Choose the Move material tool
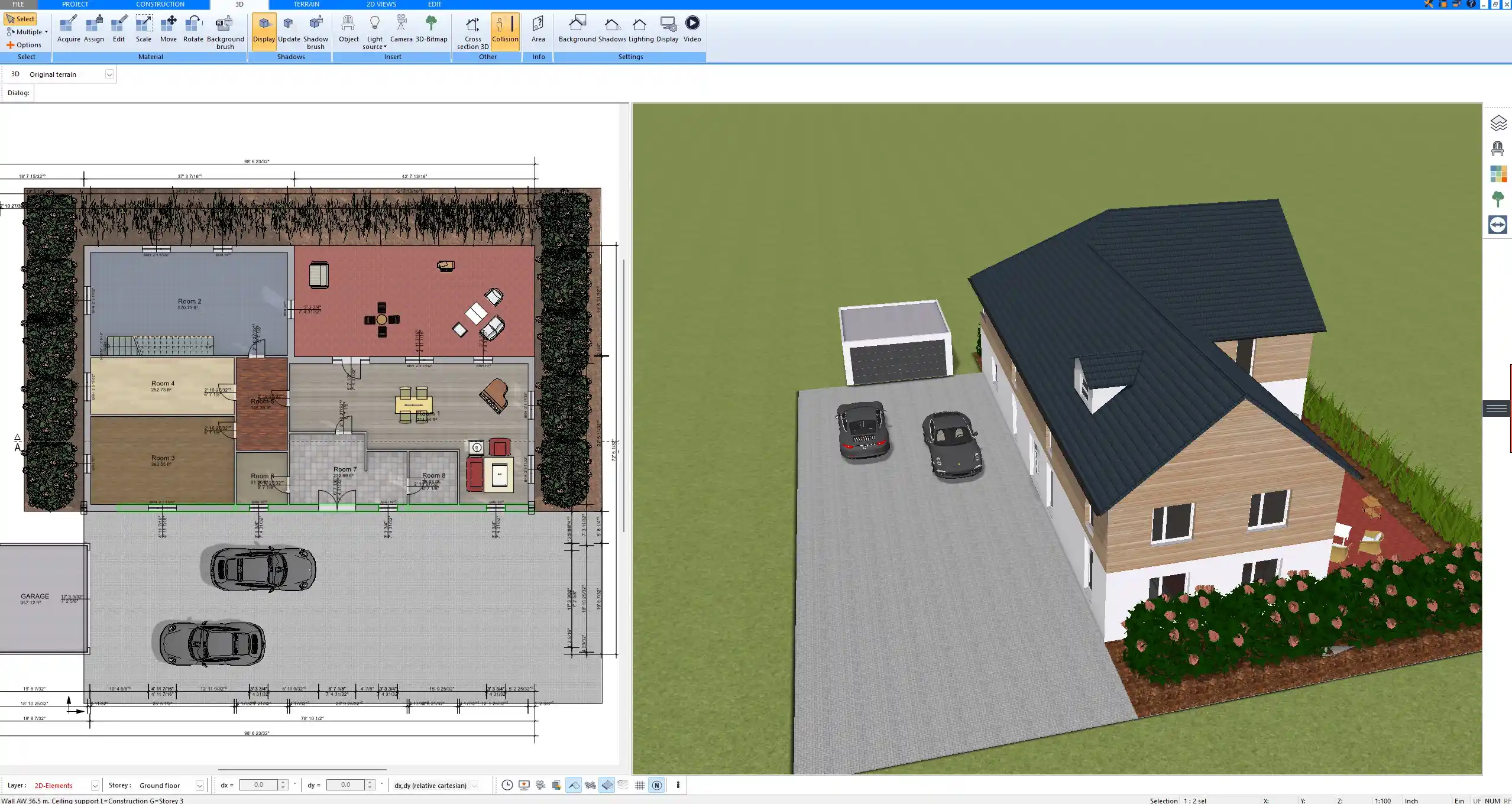Image resolution: width=1512 pixels, height=804 pixels. pyautogui.click(x=169, y=29)
